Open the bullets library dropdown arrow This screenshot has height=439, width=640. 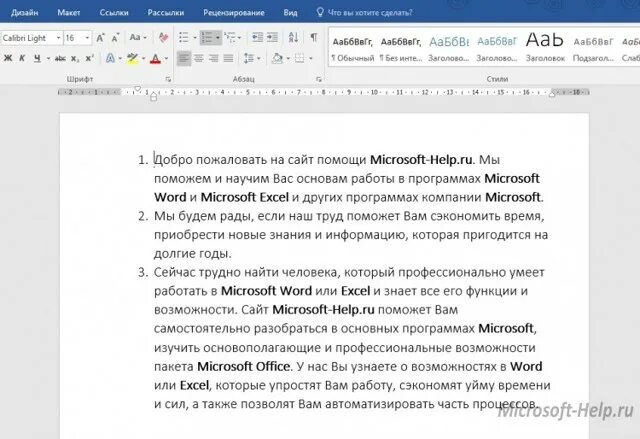point(195,38)
